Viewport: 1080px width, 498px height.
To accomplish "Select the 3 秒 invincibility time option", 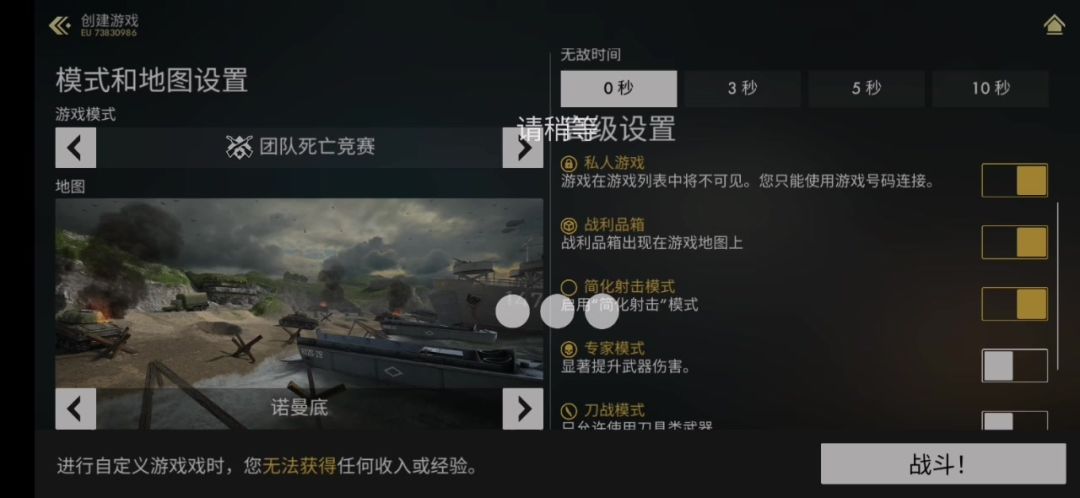I will pos(742,88).
